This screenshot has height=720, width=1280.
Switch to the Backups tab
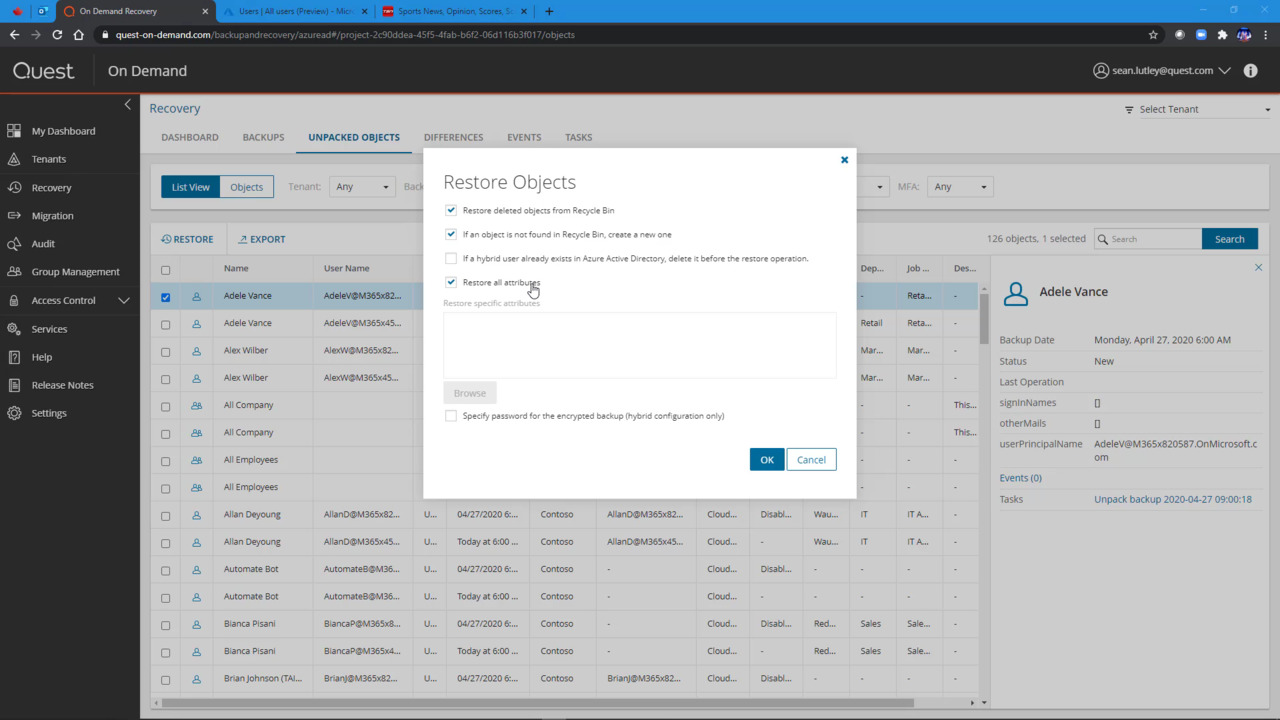click(x=263, y=137)
